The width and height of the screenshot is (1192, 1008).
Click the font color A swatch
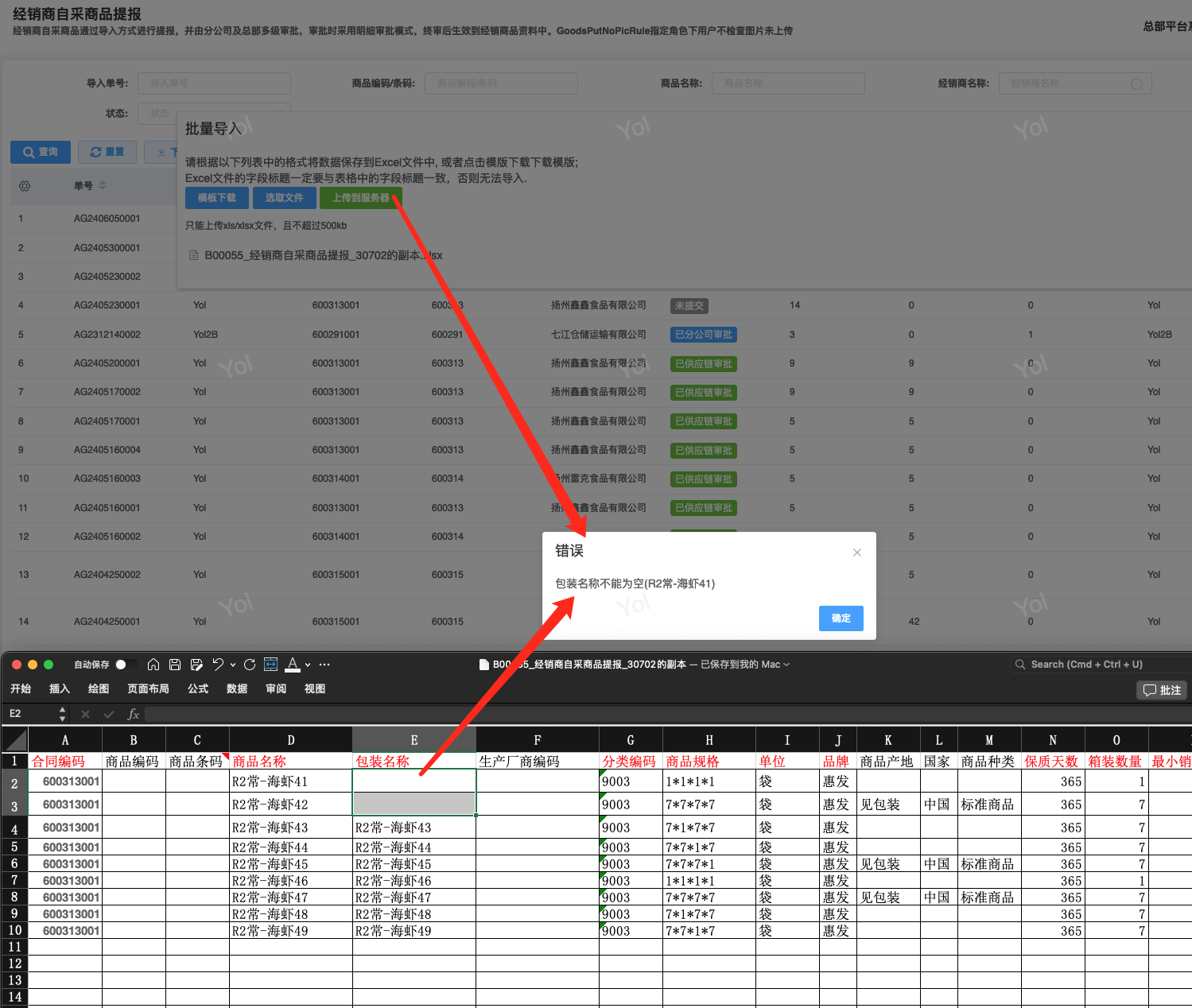point(293,665)
